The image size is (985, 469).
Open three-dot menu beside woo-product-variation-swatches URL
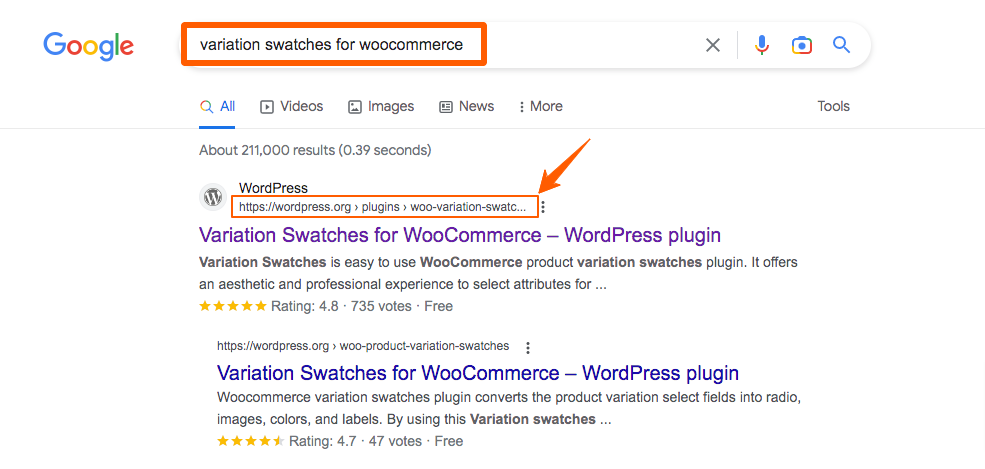click(528, 347)
